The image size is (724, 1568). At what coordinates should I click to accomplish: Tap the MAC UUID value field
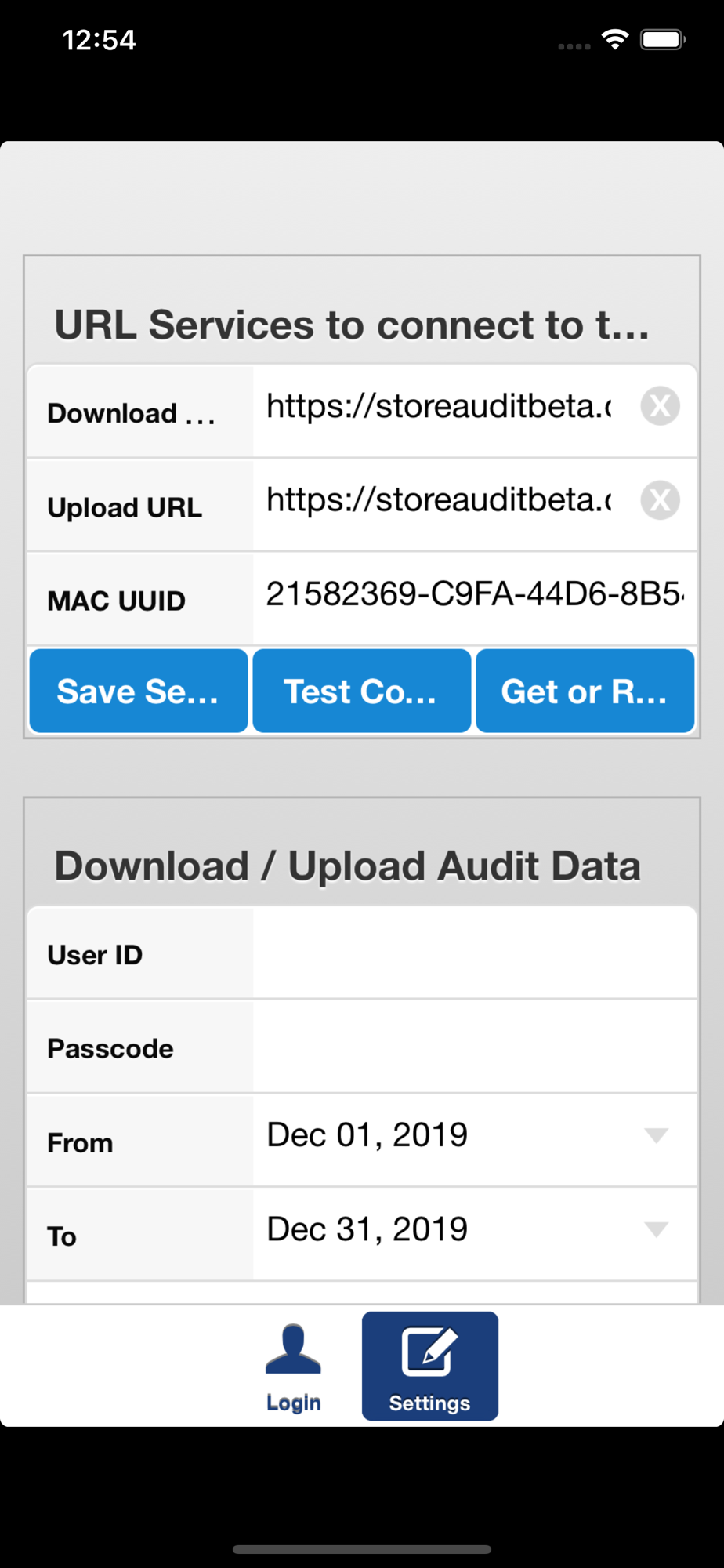[473, 594]
